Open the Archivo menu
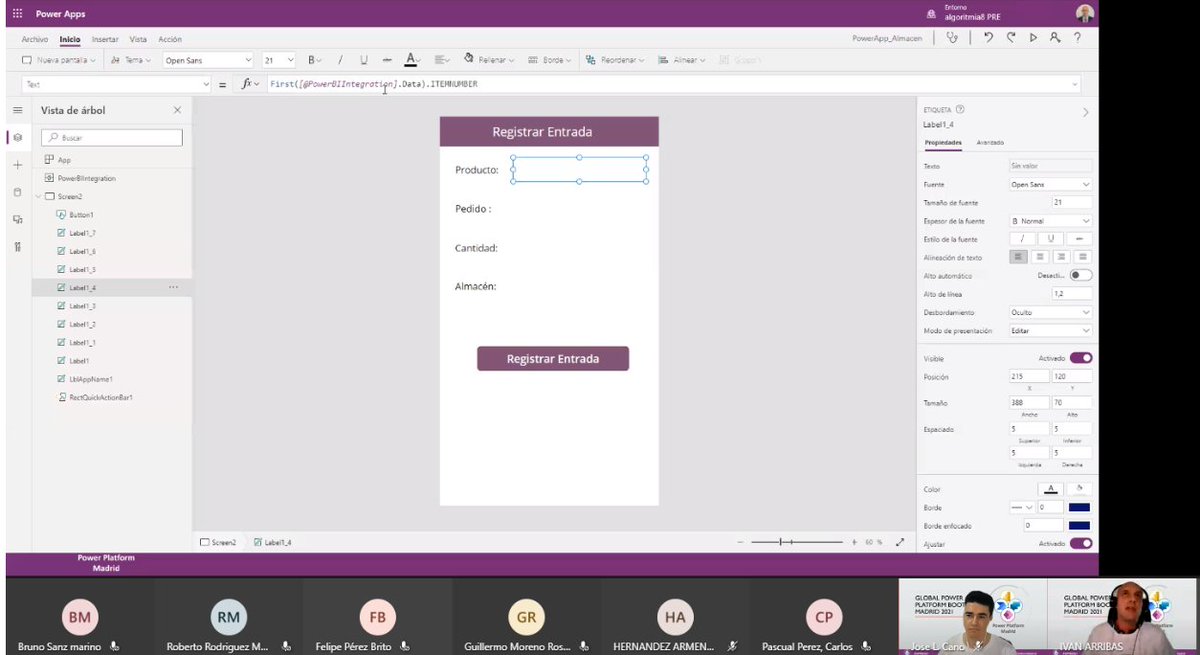Viewport: 1200px width, 655px height. pos(35,39)
